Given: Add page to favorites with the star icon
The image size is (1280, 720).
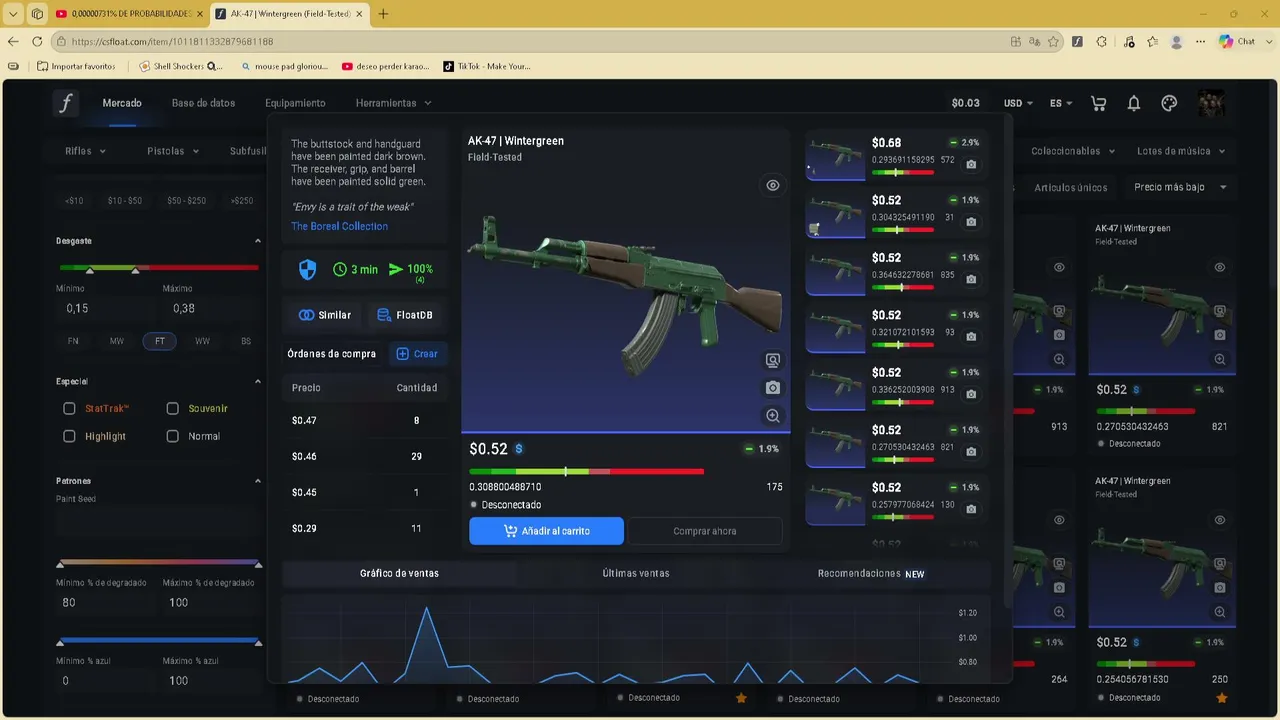Looking at the screenshot, I should pyautogui.click(x=1053, y=41).
